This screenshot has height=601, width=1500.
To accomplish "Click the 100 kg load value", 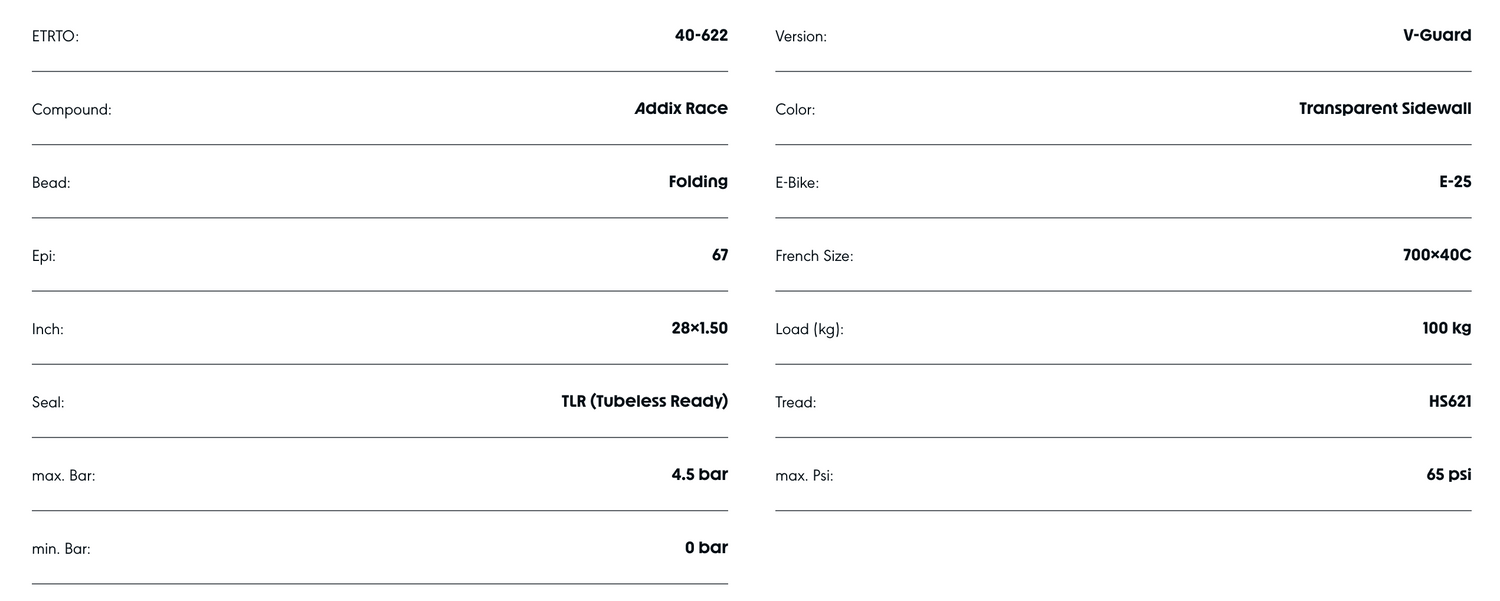I will pos(1446,328).
